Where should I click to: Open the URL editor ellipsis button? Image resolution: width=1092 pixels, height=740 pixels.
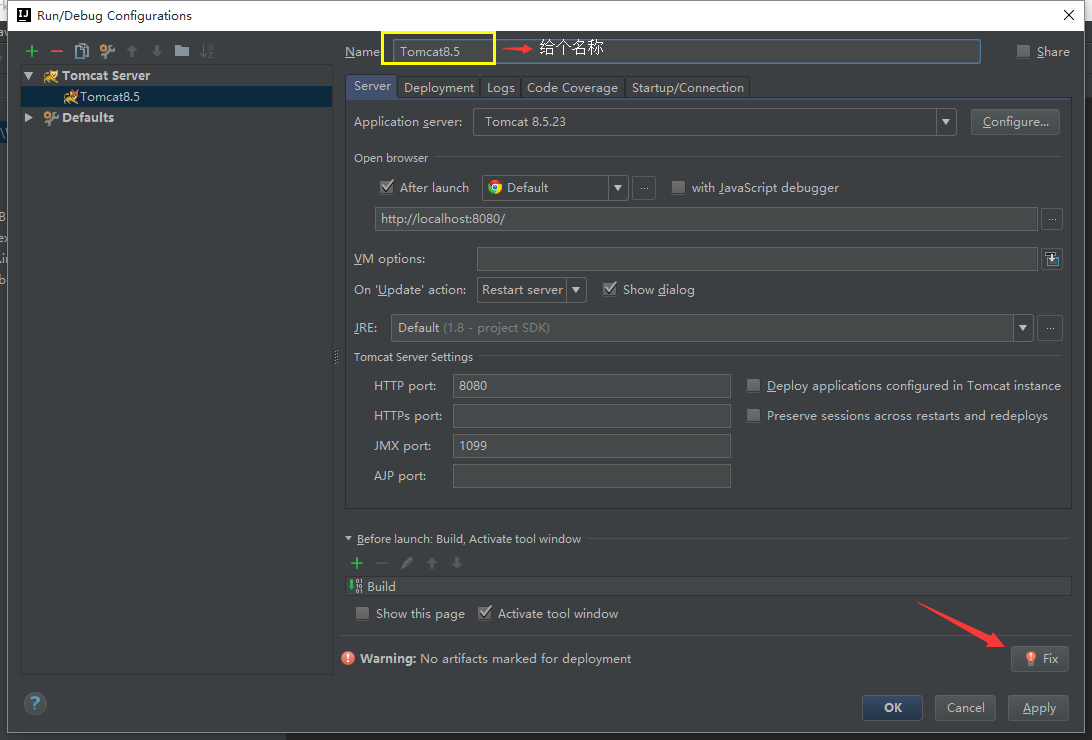(1052, 219)
